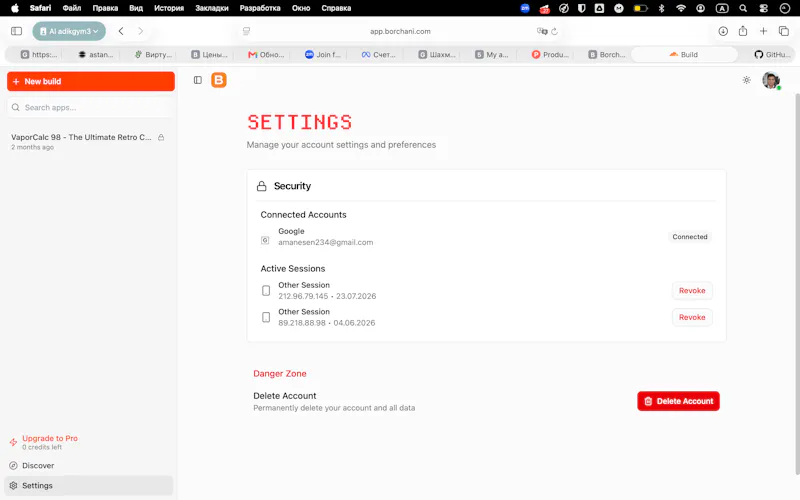The width and height of the screenshot is (800, 500).
Task: Click the Google account icon
Action: tap(265, 240)
